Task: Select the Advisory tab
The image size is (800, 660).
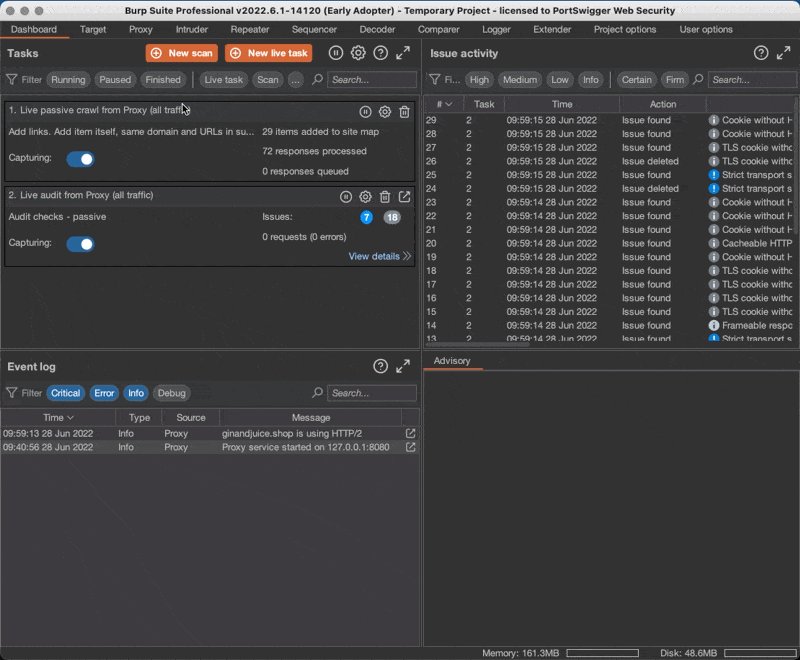Action: [x=452, y=361]
